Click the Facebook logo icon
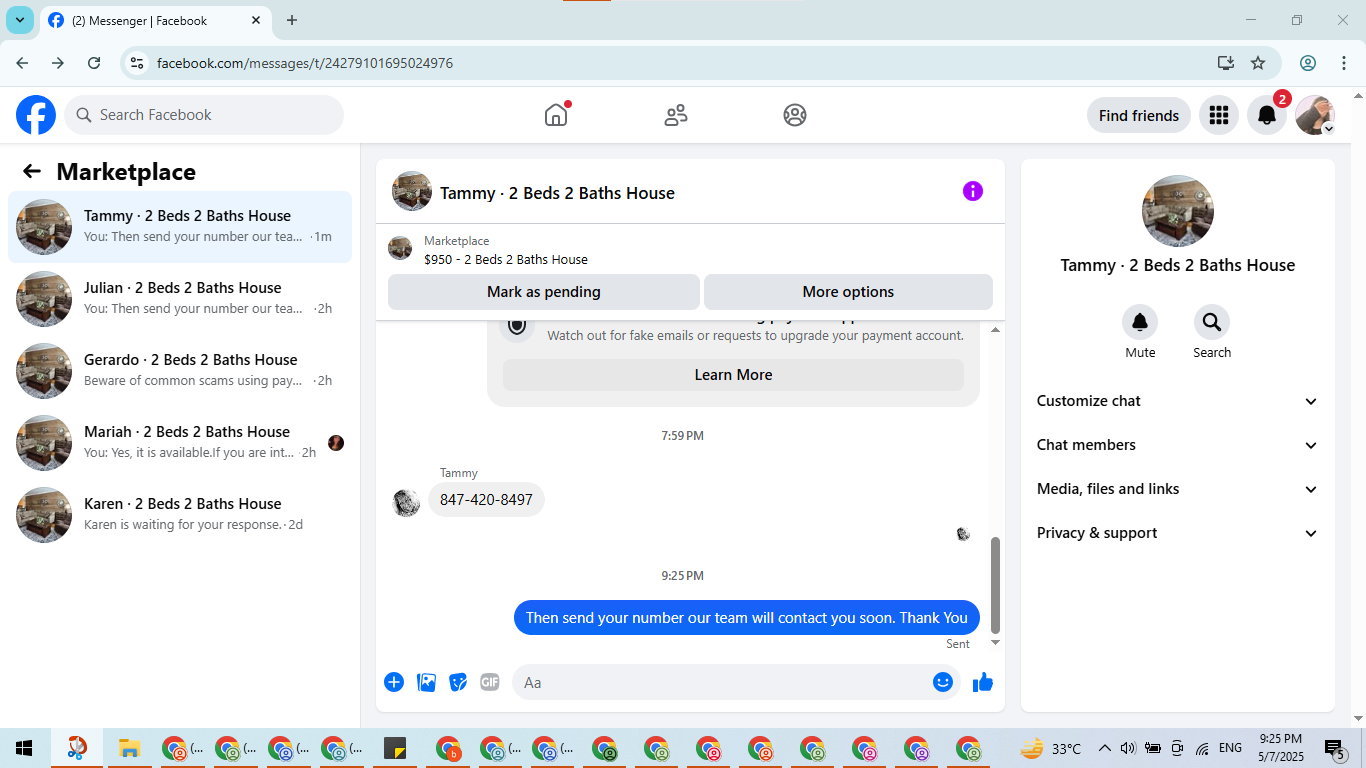 [x=36, y=115]
